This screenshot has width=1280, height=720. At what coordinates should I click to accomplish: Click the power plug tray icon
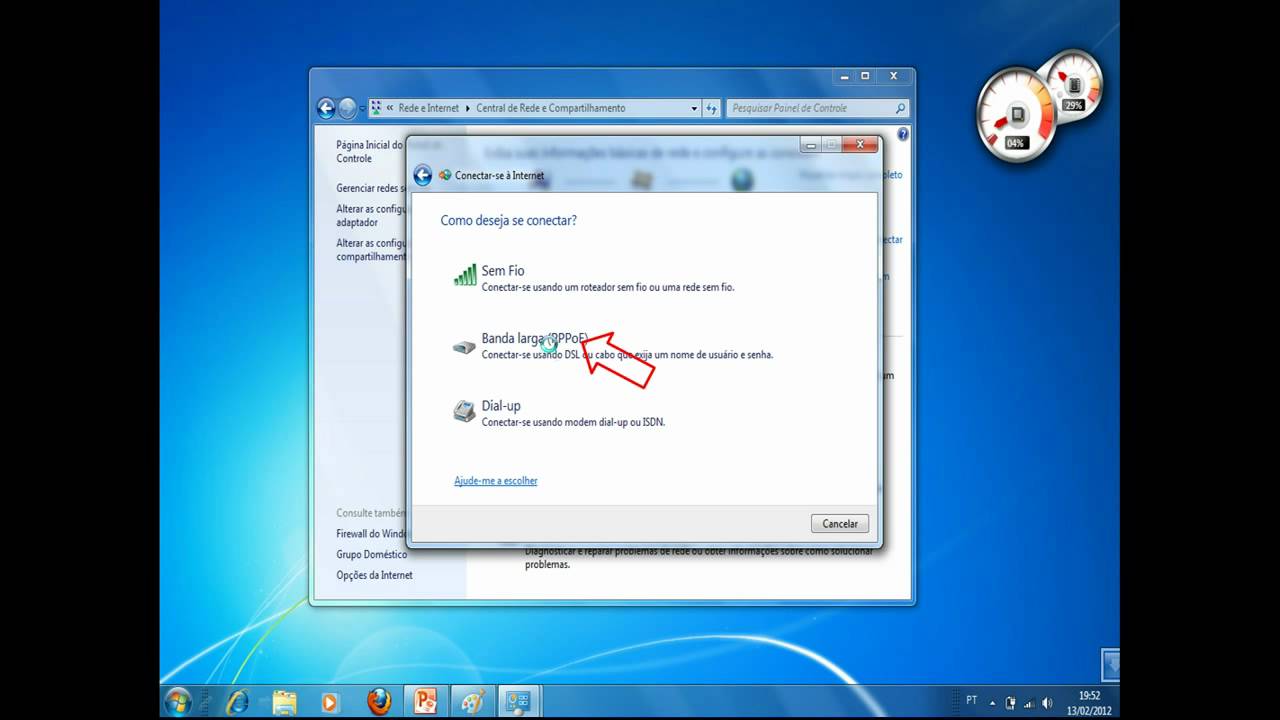pyautogui.click(x=1010, y=702)
